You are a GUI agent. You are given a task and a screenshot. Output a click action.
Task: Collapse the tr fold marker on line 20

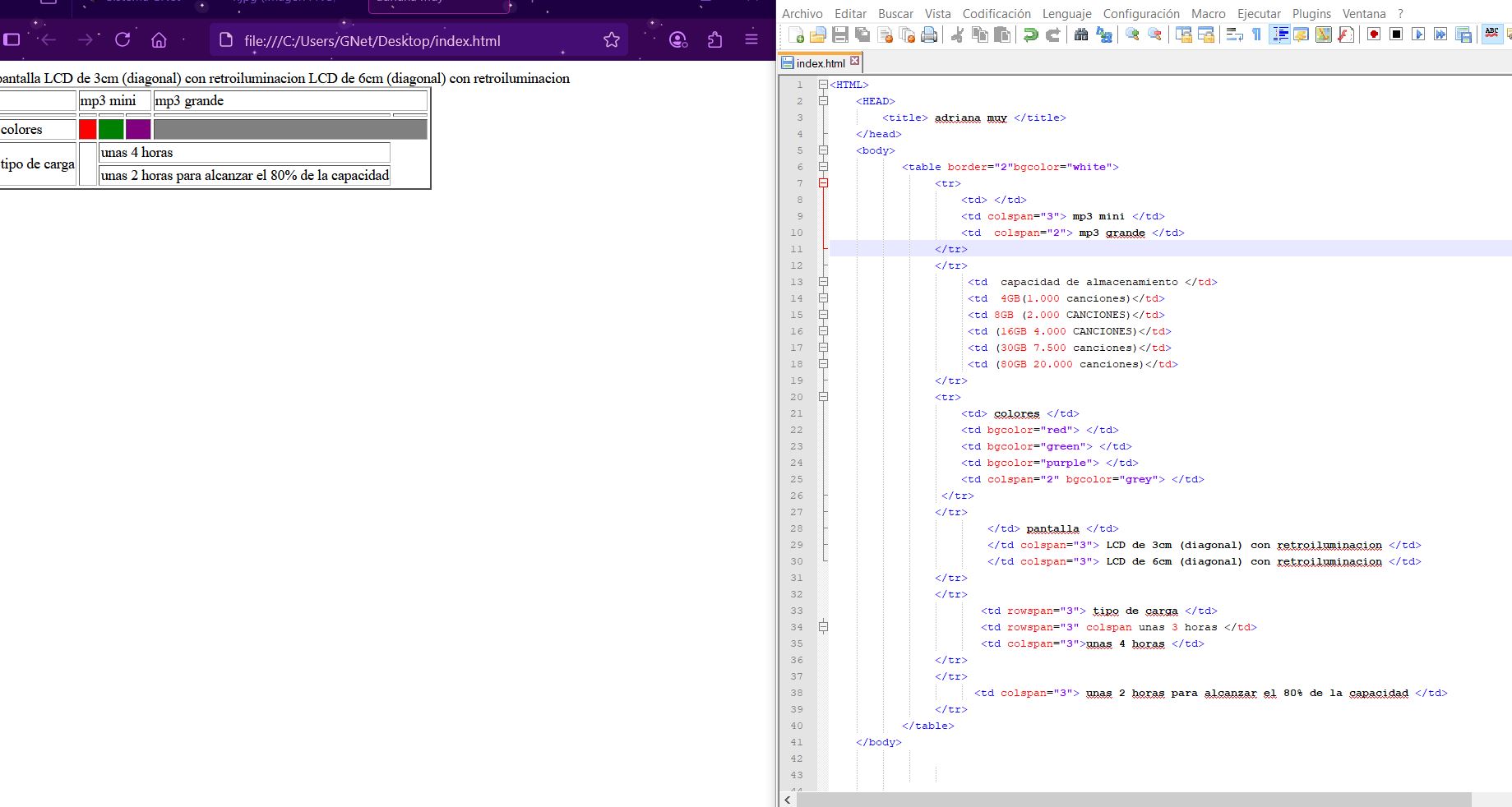coord(823,397)
